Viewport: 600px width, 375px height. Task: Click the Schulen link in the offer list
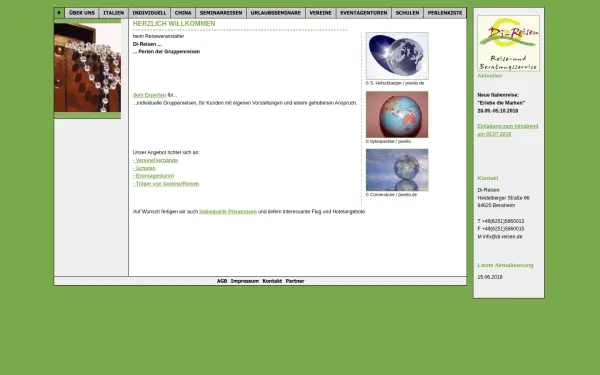pyautogui.click(x=144, y=168)
